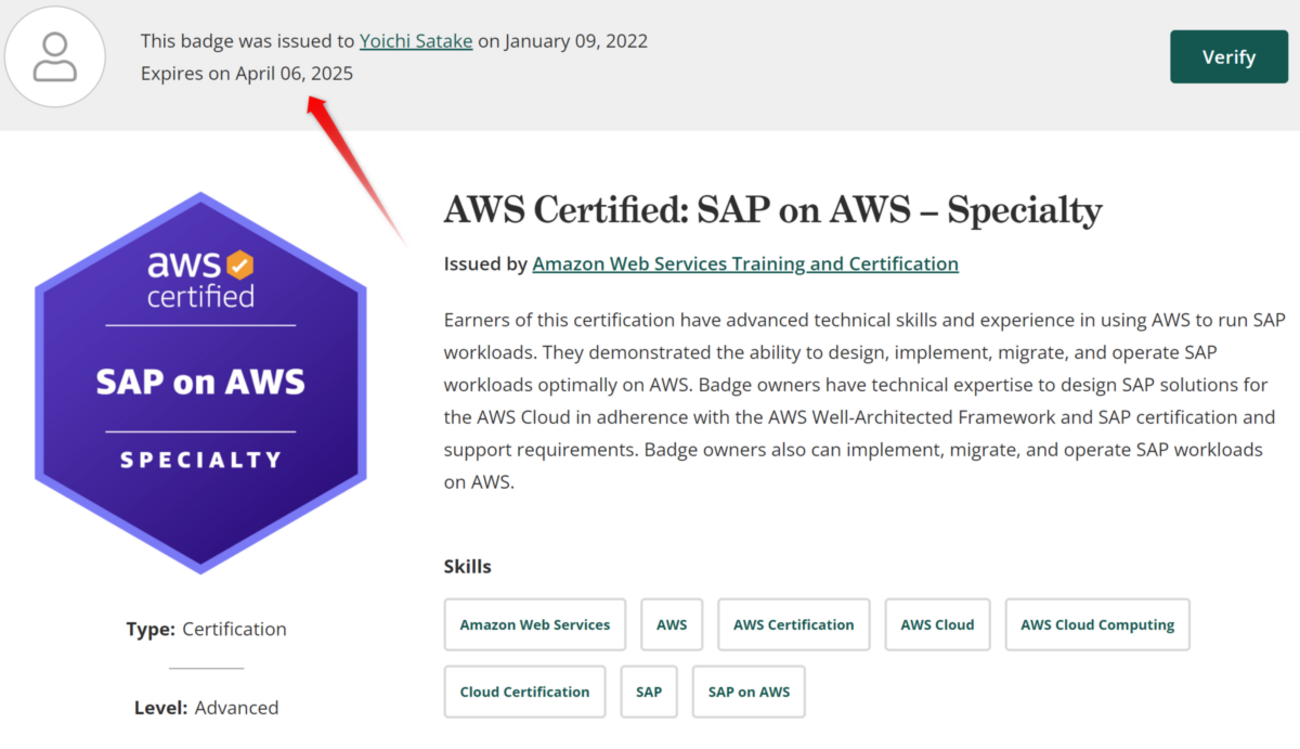Select the Amazon Web Services skill tag

[535, 625]
